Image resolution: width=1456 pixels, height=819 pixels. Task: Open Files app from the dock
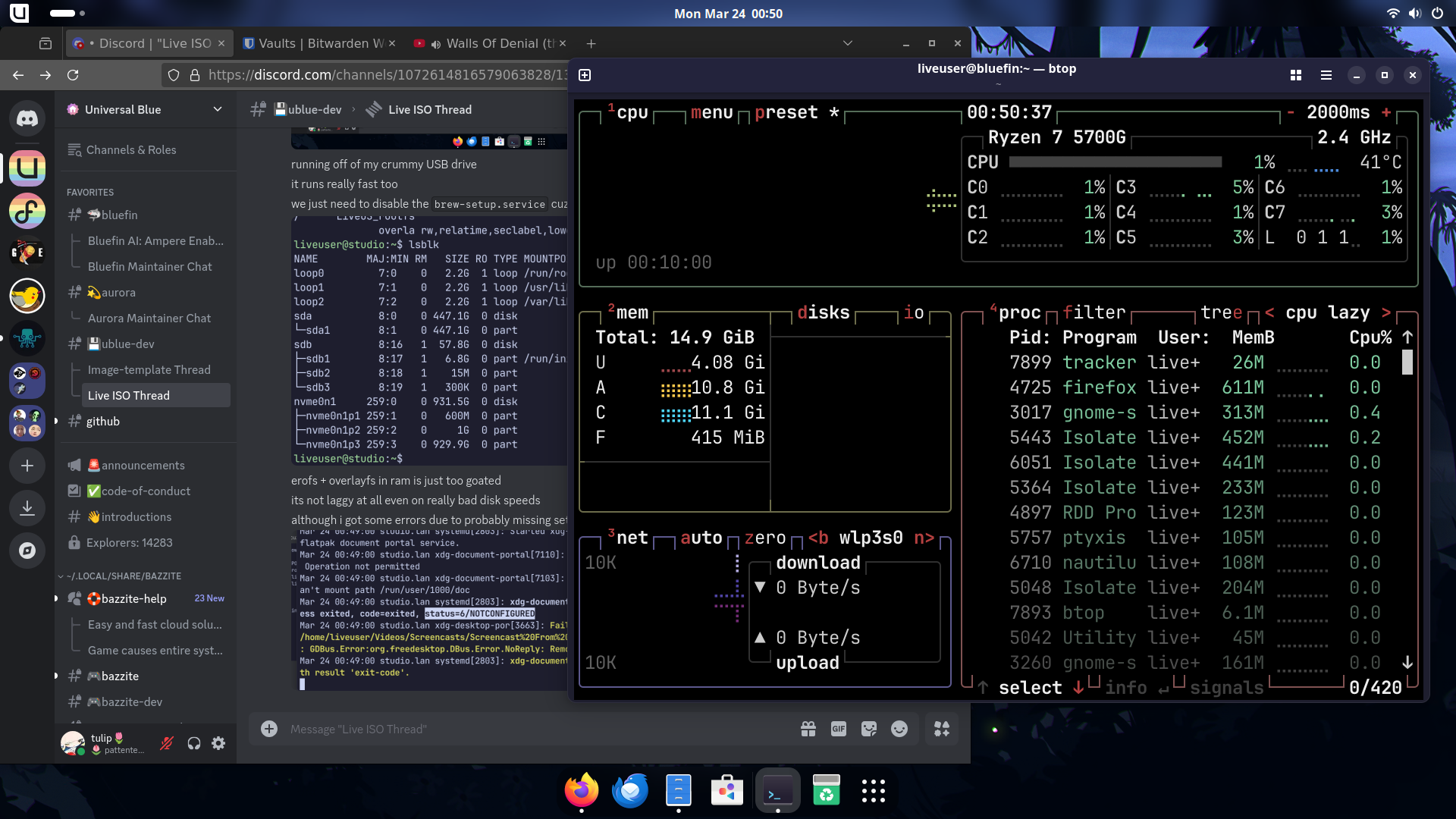coord(678,791)
